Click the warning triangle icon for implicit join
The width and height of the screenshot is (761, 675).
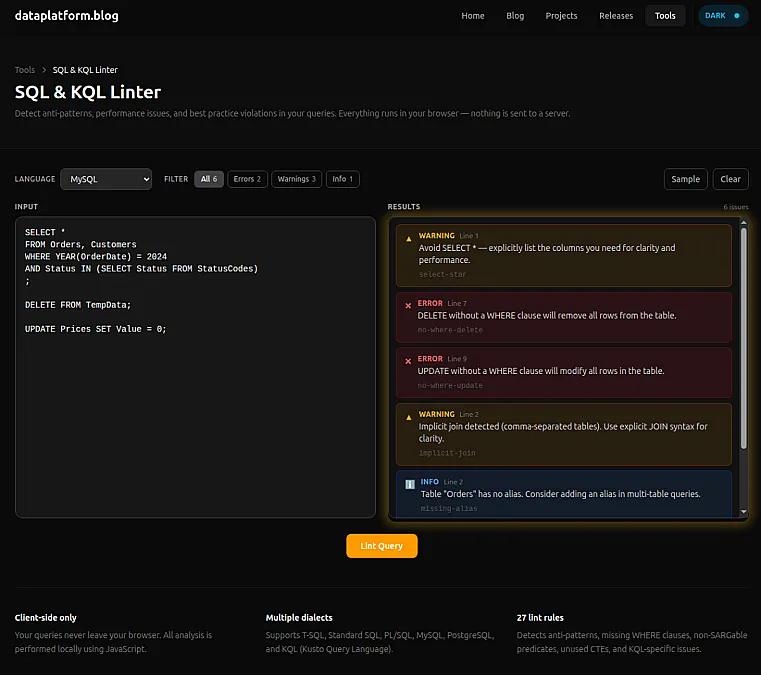click(x=409, y=417)
